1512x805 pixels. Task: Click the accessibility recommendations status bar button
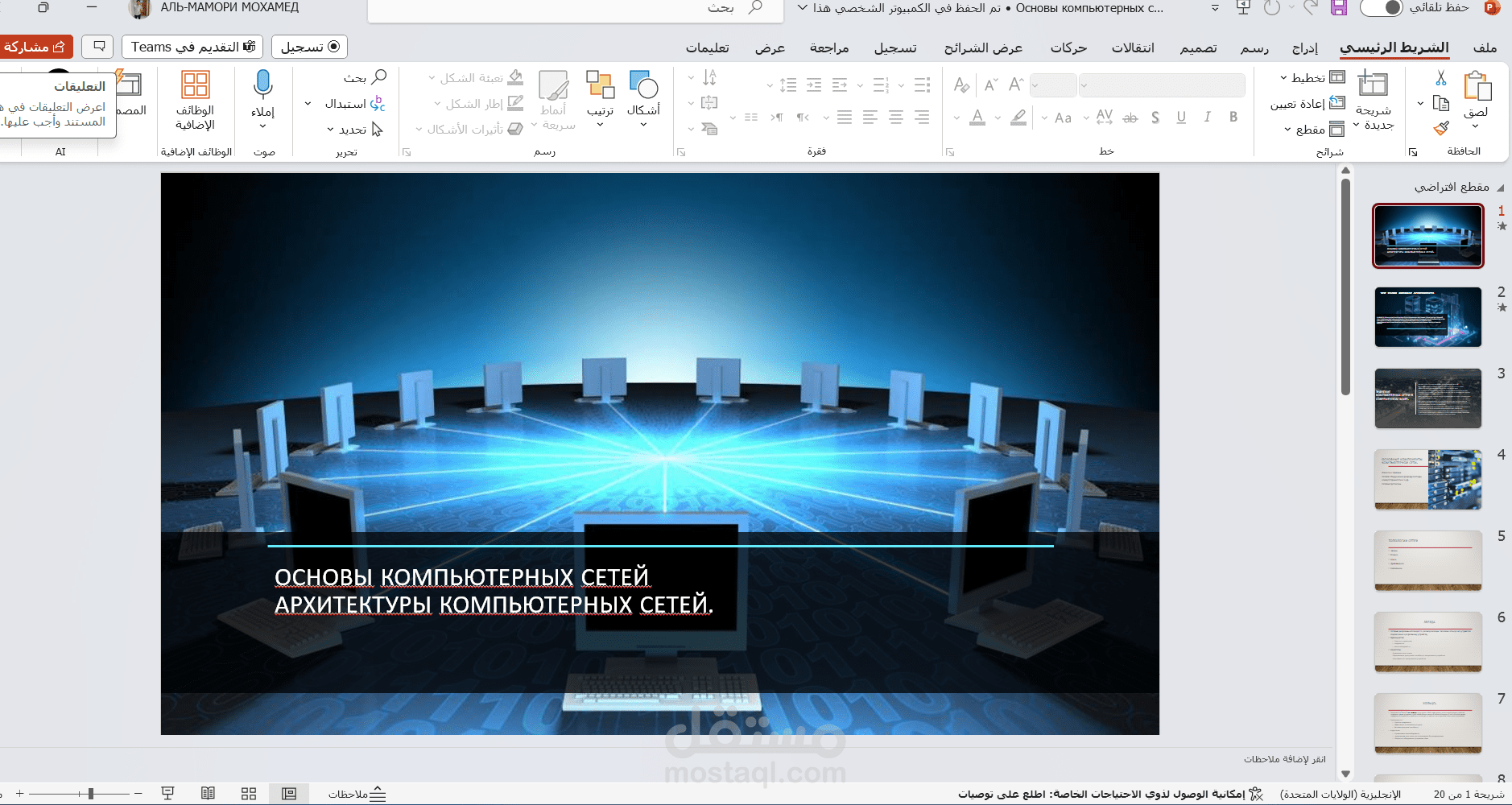[x=1111, y=794]
